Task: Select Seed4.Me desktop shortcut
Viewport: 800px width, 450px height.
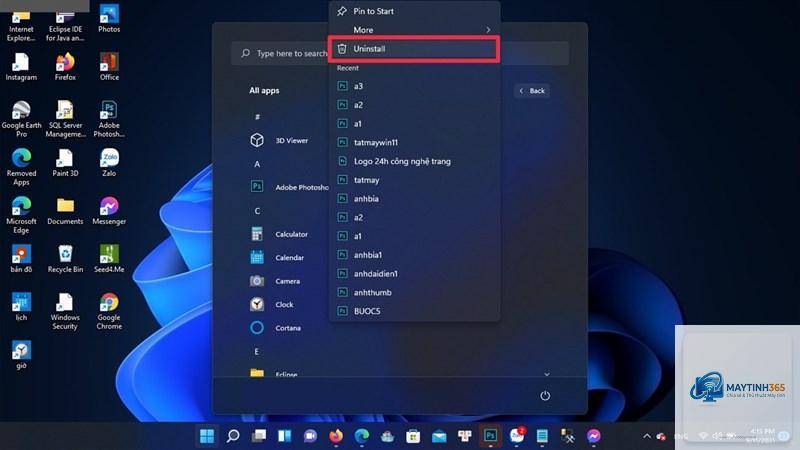Action: [x=109, y=259]
